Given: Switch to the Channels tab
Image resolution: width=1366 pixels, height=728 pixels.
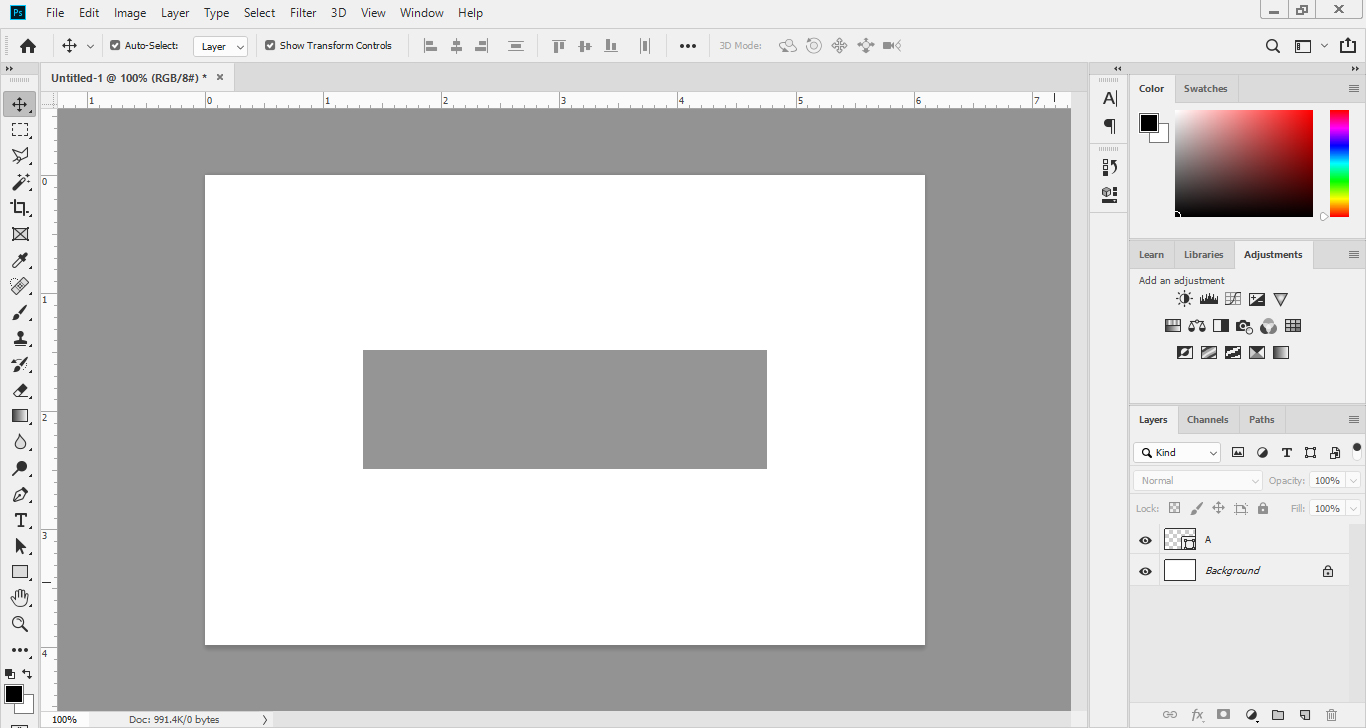Looking at the screenshot, I should click(1207, 420).
